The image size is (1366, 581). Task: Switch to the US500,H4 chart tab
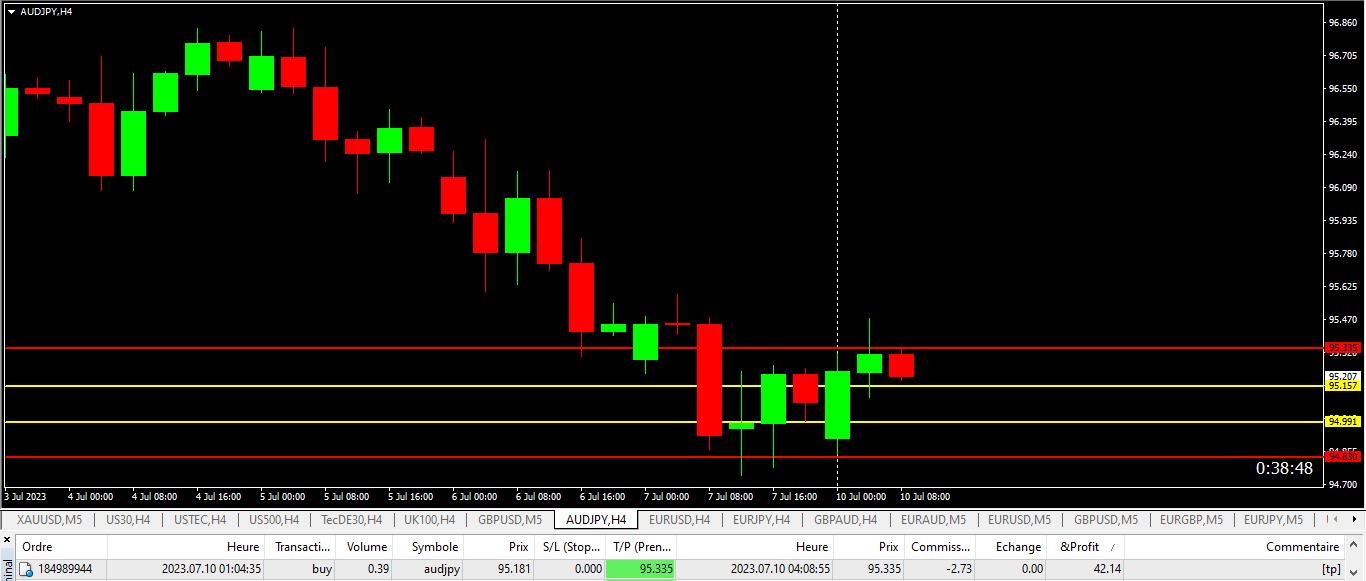click(x=274, y=519)
